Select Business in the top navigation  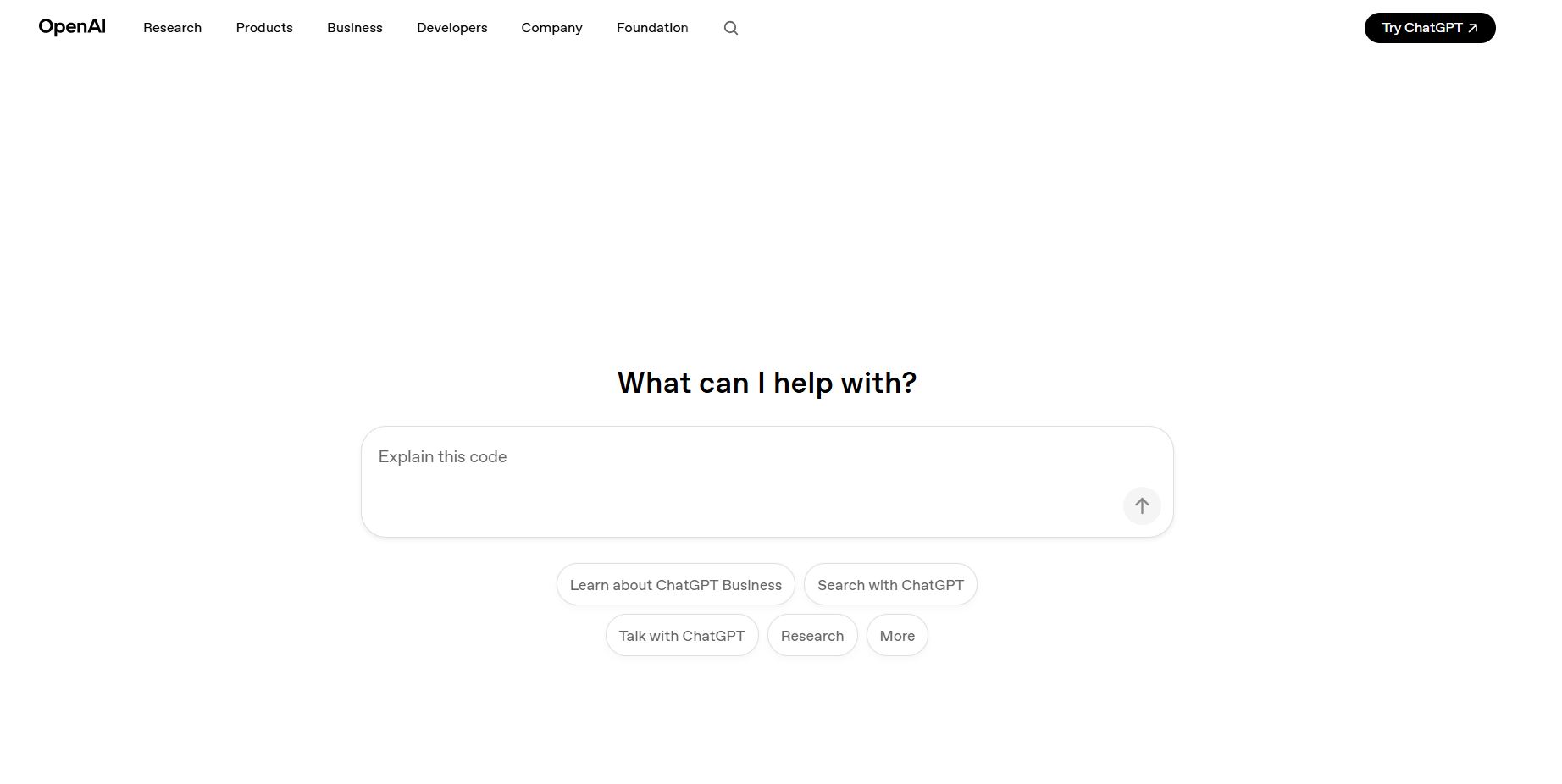pyautogui.click(x=354, y=28)
